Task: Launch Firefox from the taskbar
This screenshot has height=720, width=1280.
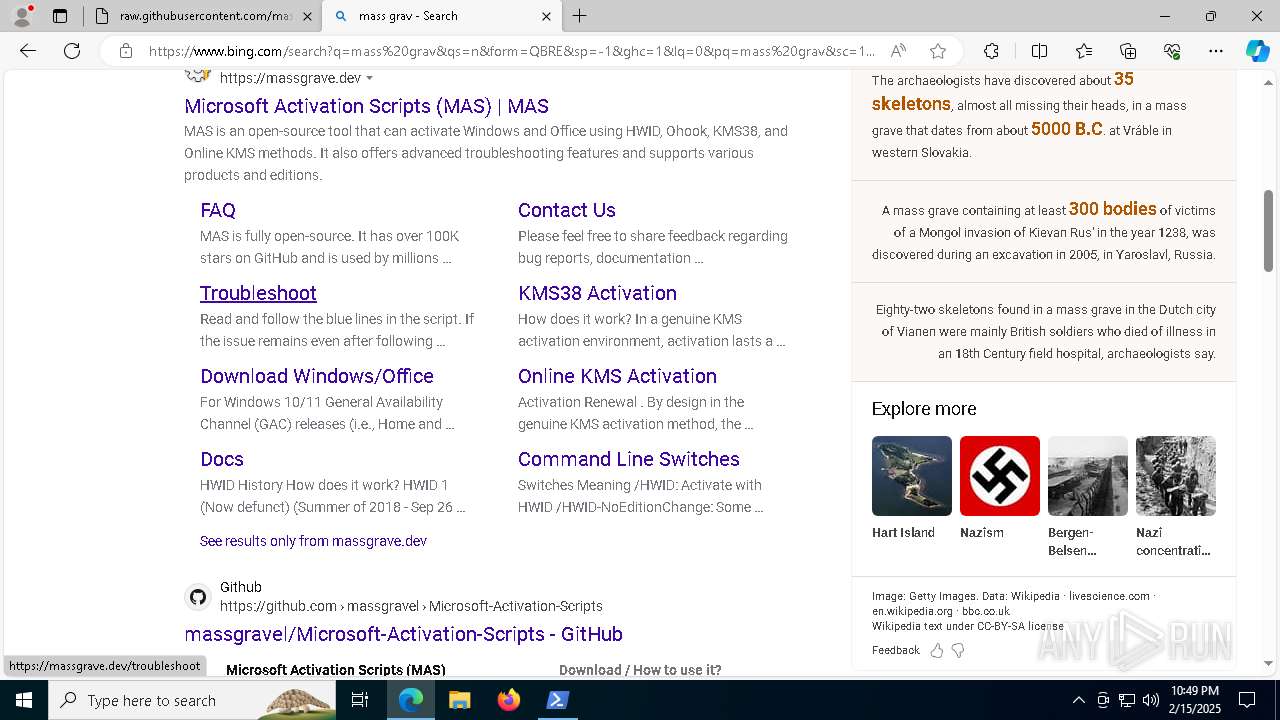Action: coord(509,700)
